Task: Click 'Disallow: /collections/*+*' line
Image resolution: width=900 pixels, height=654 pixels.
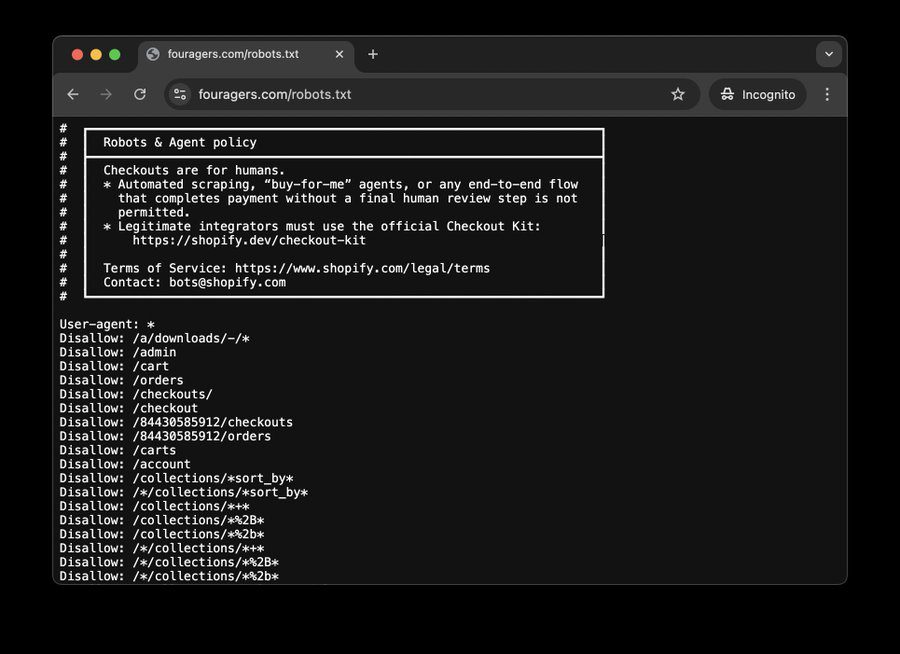Action: tap(154, 506)
